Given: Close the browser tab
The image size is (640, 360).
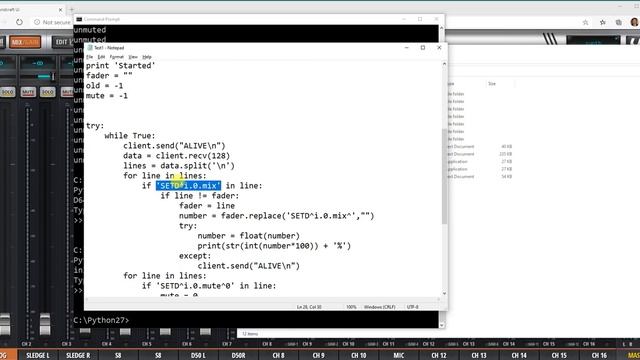Looking at the screenshot, I should [x=60, y=9].
